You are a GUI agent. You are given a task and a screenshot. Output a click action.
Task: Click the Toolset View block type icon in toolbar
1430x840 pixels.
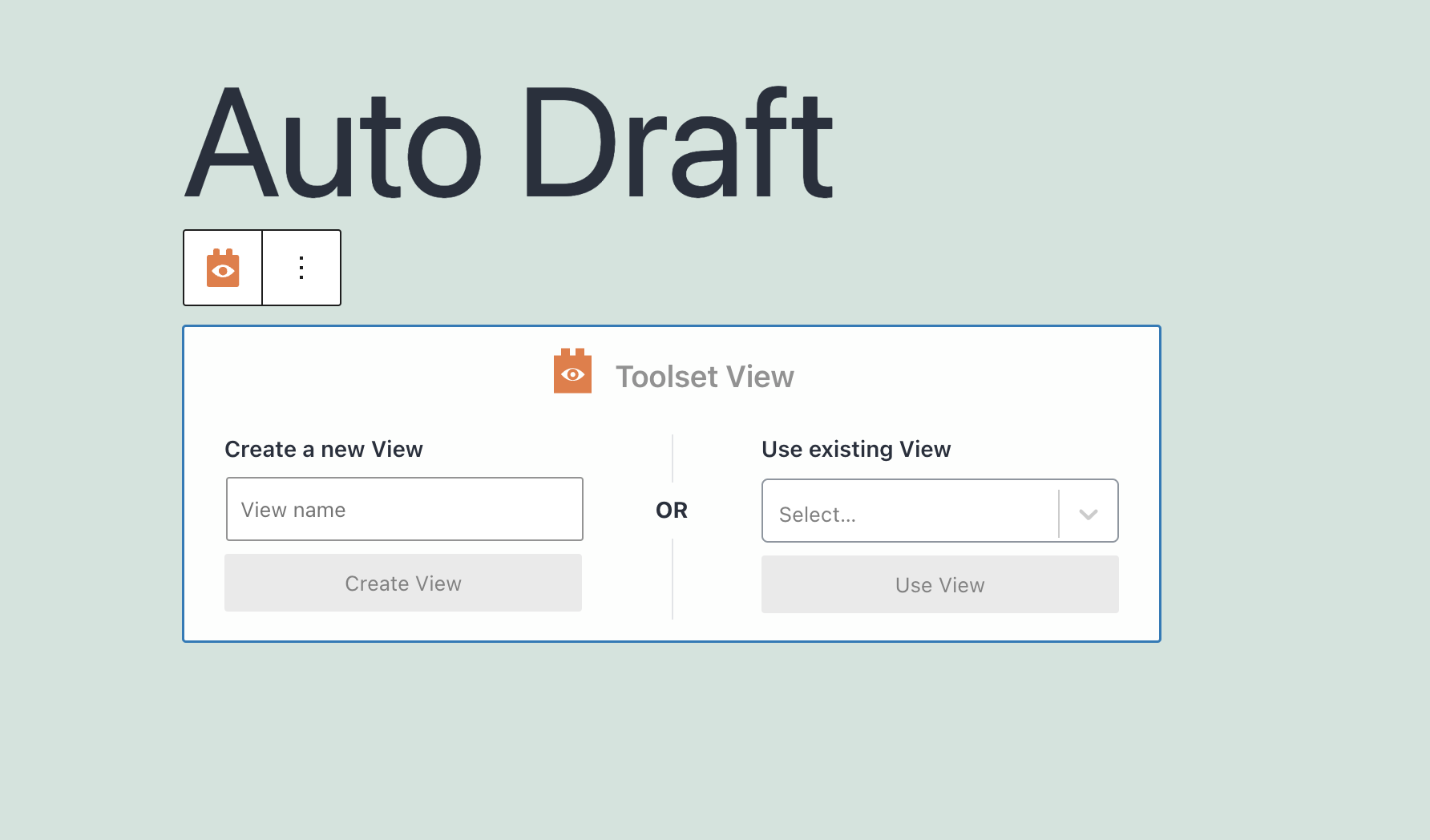tap(223, 268)
